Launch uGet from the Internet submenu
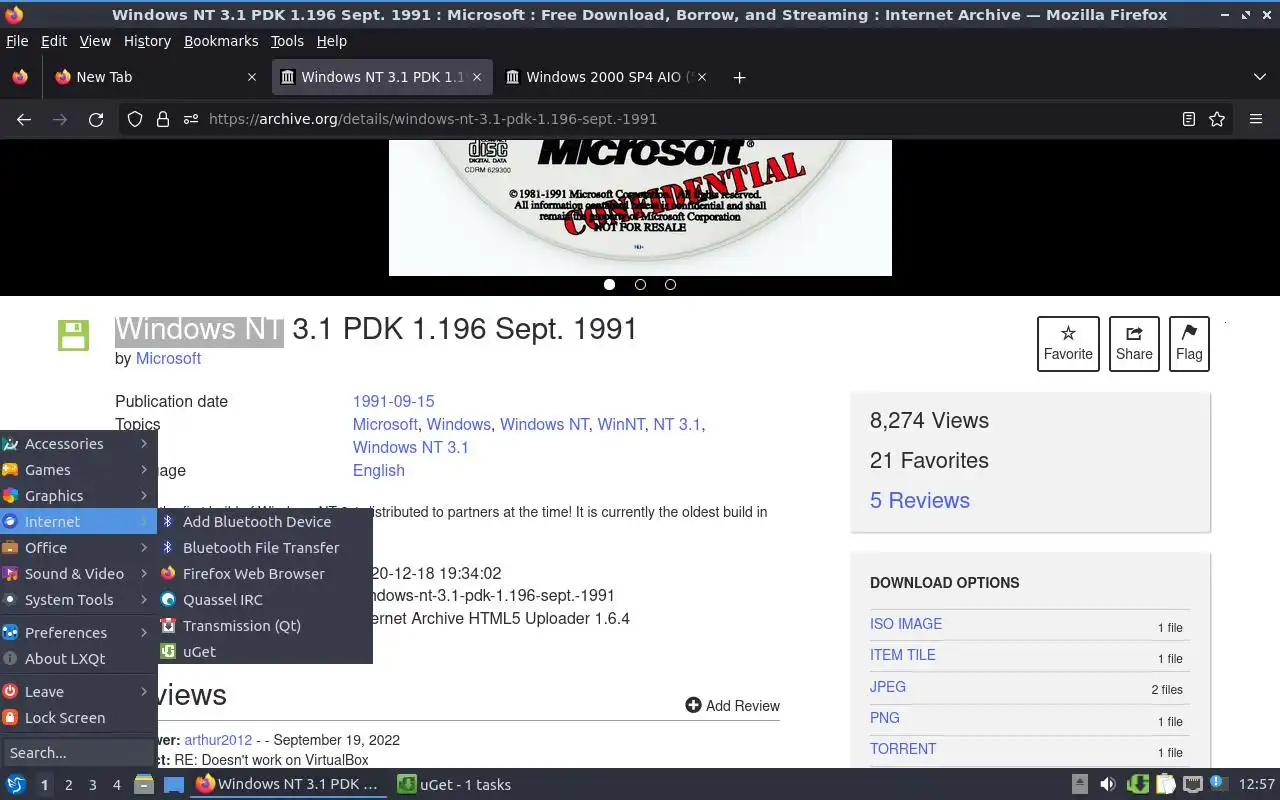The width and height of the screenshot is (1280, 800). tap(265, 652)
